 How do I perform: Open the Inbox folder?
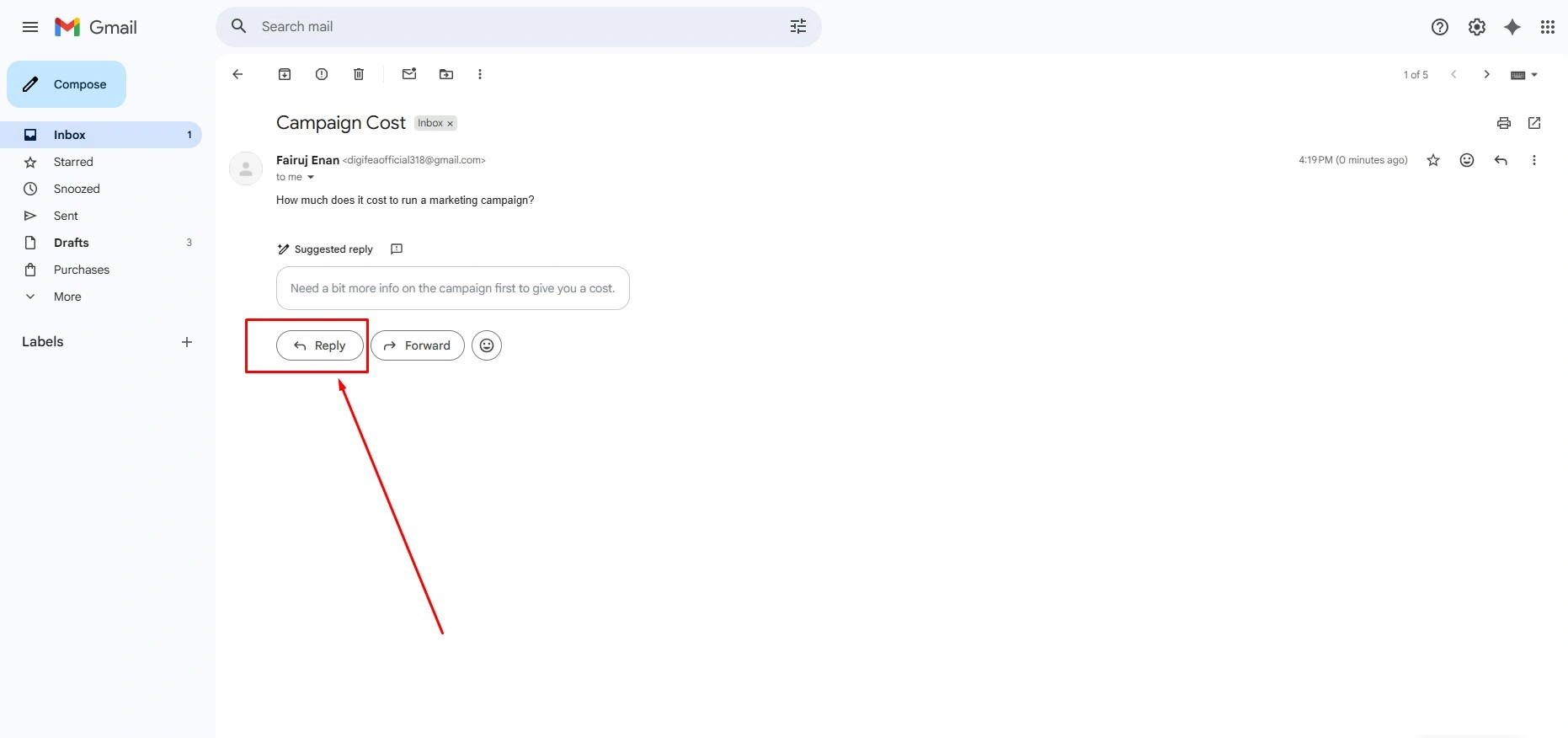[x=101, y=135]
